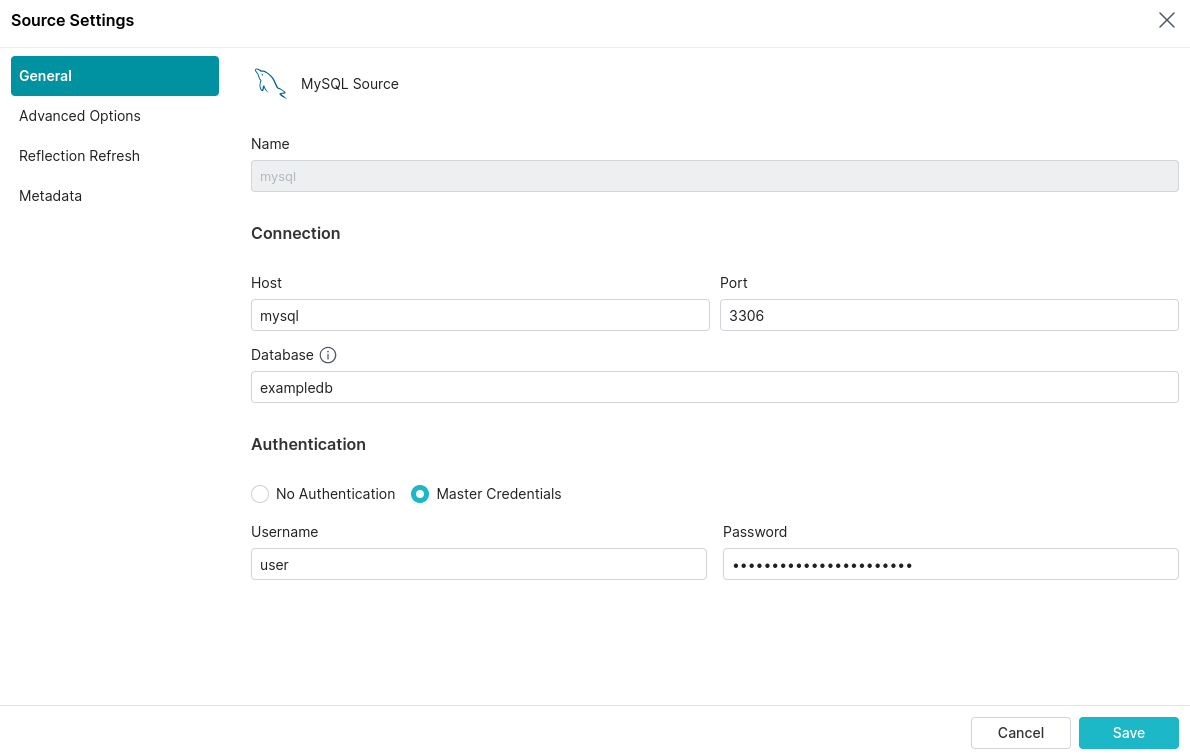Select the Database field containing exampledb

[x=714, y=387]
